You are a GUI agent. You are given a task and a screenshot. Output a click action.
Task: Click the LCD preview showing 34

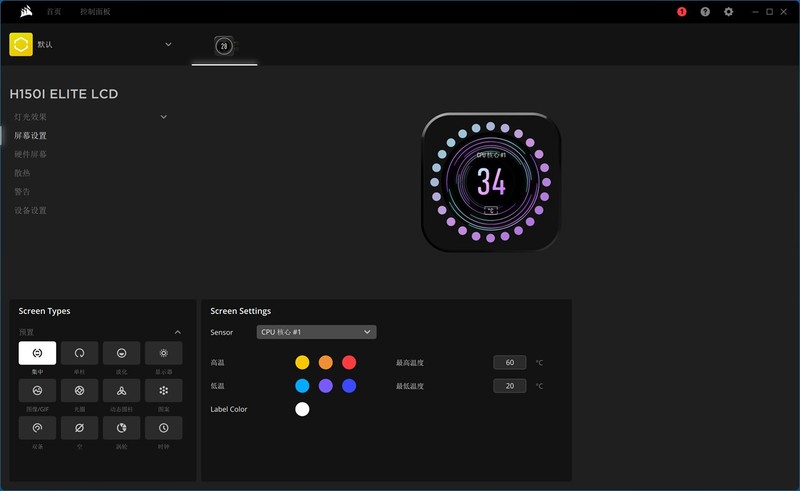491,182
